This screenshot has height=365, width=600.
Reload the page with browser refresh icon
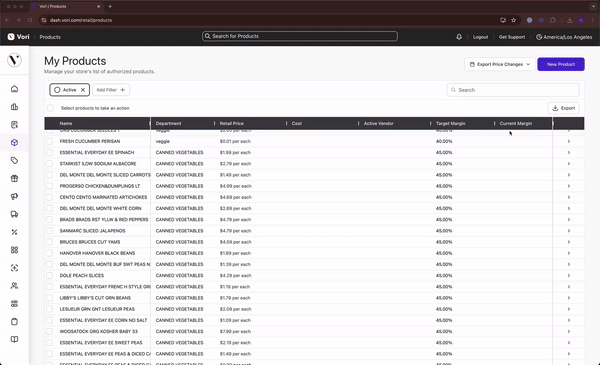[x=30, y=20]
